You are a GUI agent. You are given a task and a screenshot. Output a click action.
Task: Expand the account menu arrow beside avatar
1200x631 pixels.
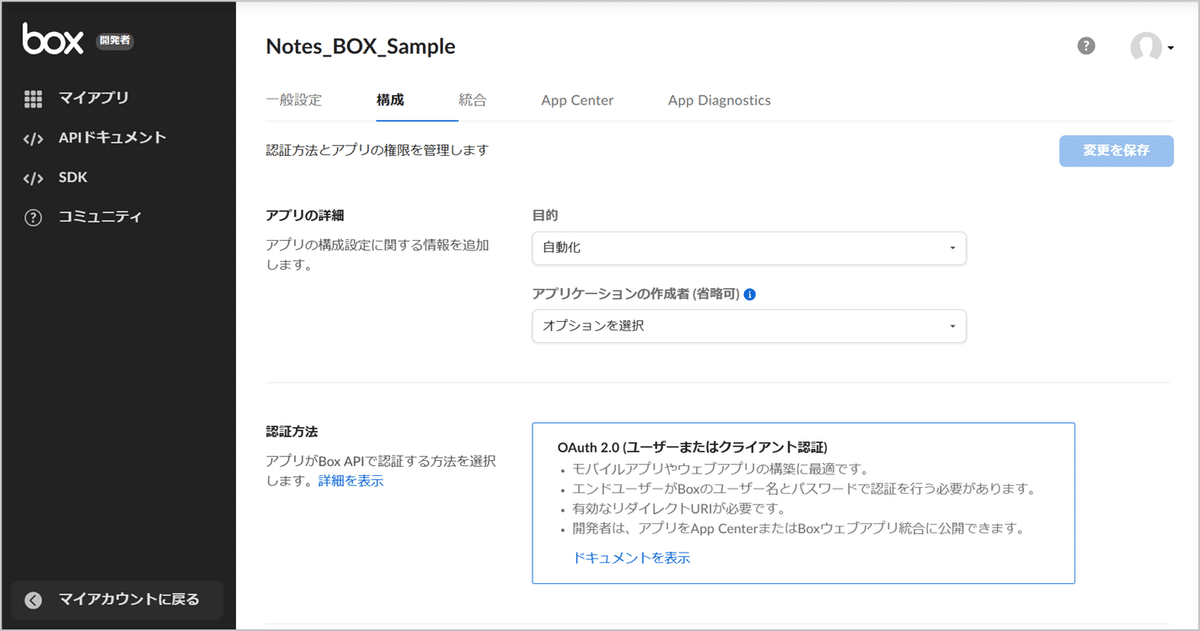[1170, 48]
